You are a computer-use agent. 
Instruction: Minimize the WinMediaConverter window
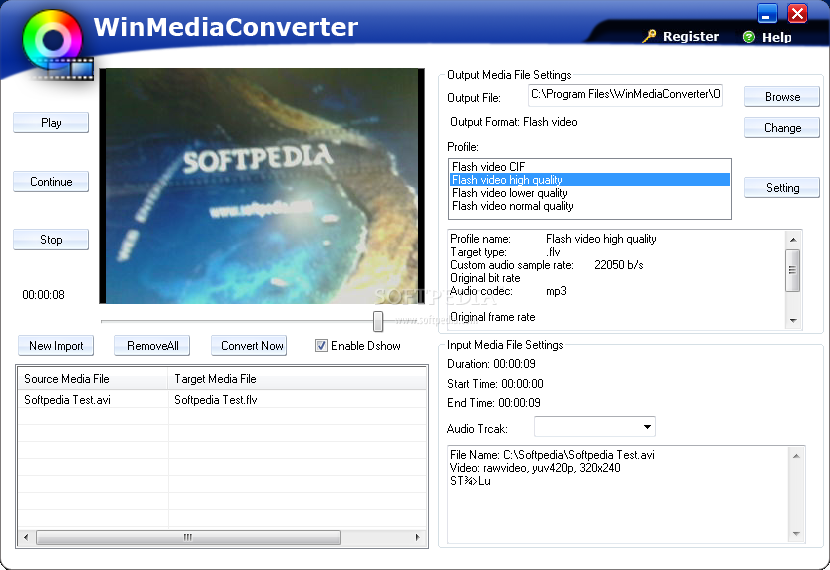point(767,13)
